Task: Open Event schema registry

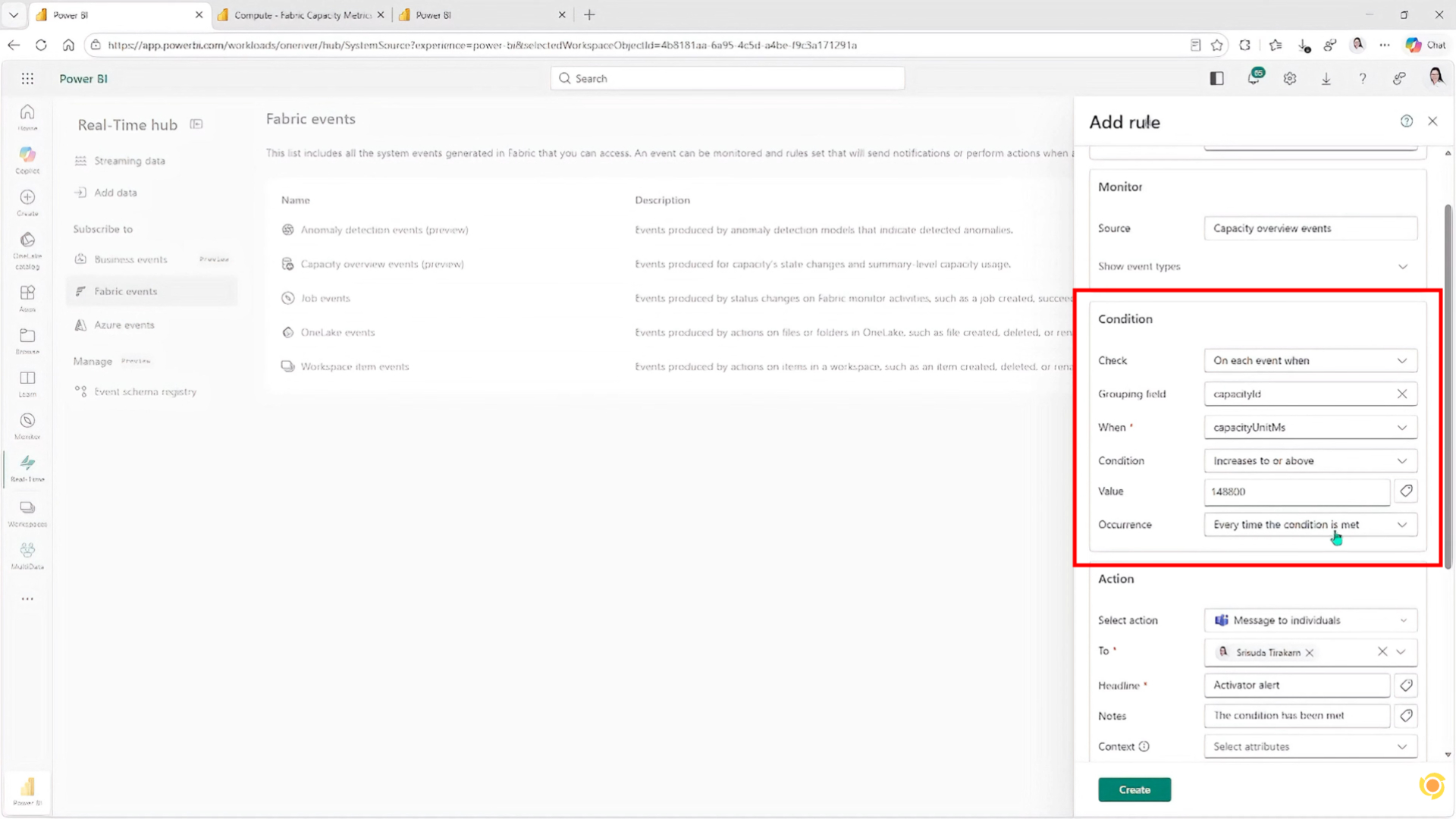Action: tap(145, 392)
